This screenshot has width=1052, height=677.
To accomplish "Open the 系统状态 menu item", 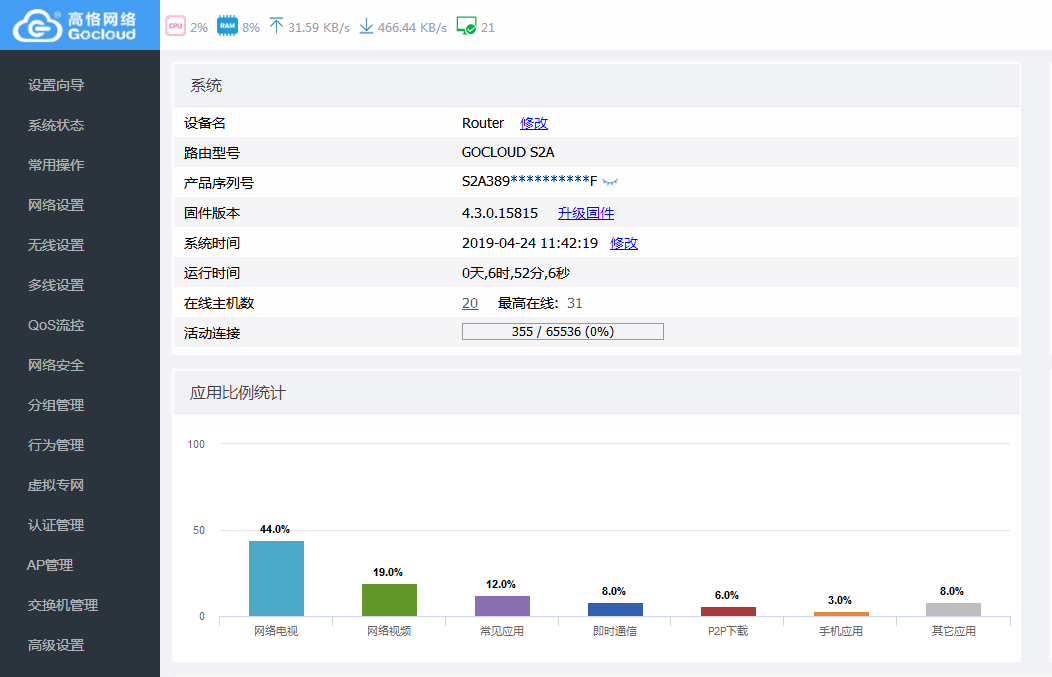I will [56, 125].
